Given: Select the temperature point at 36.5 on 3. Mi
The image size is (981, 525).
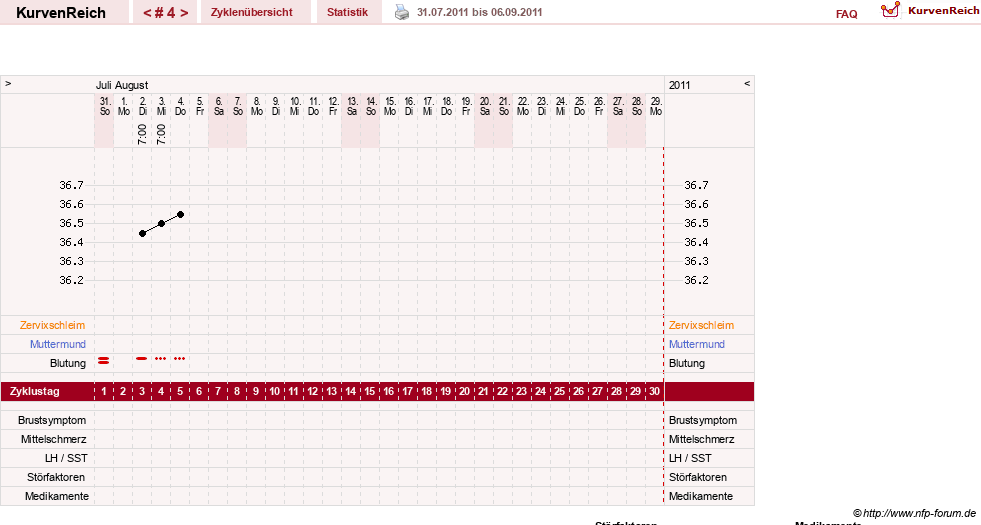Looking at the screenshot, I should (x=161, y=223).
